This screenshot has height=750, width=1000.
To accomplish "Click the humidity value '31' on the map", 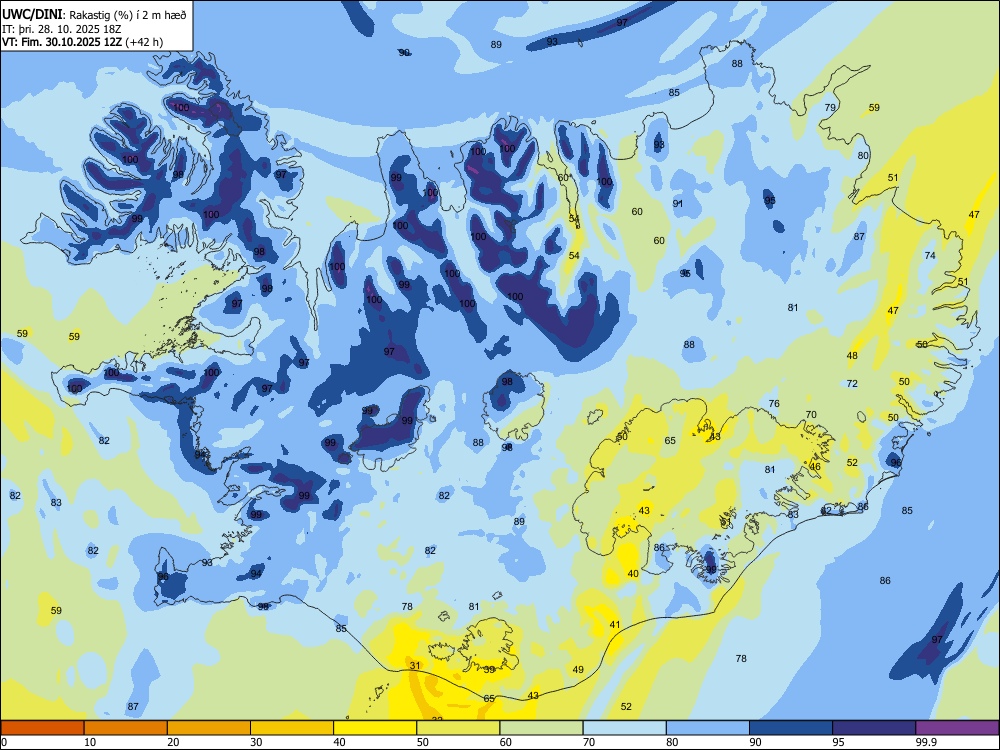I will (x=415, y=665).
